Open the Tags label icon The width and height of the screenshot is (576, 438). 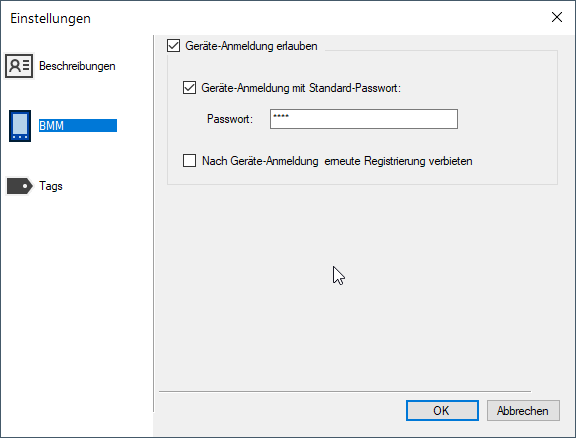point(19,186)
